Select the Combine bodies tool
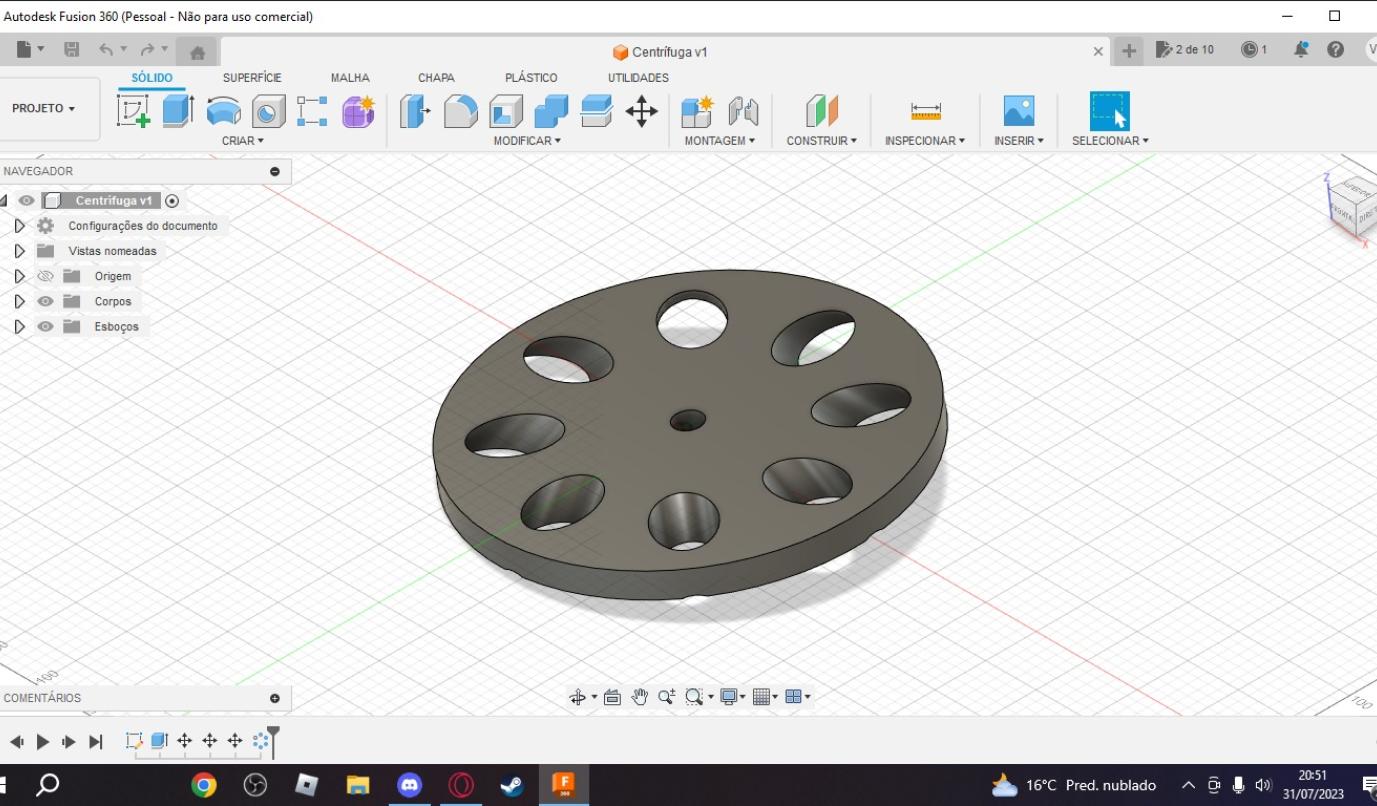Screen dimensions: 1377x806 click(x=551, y=111)
